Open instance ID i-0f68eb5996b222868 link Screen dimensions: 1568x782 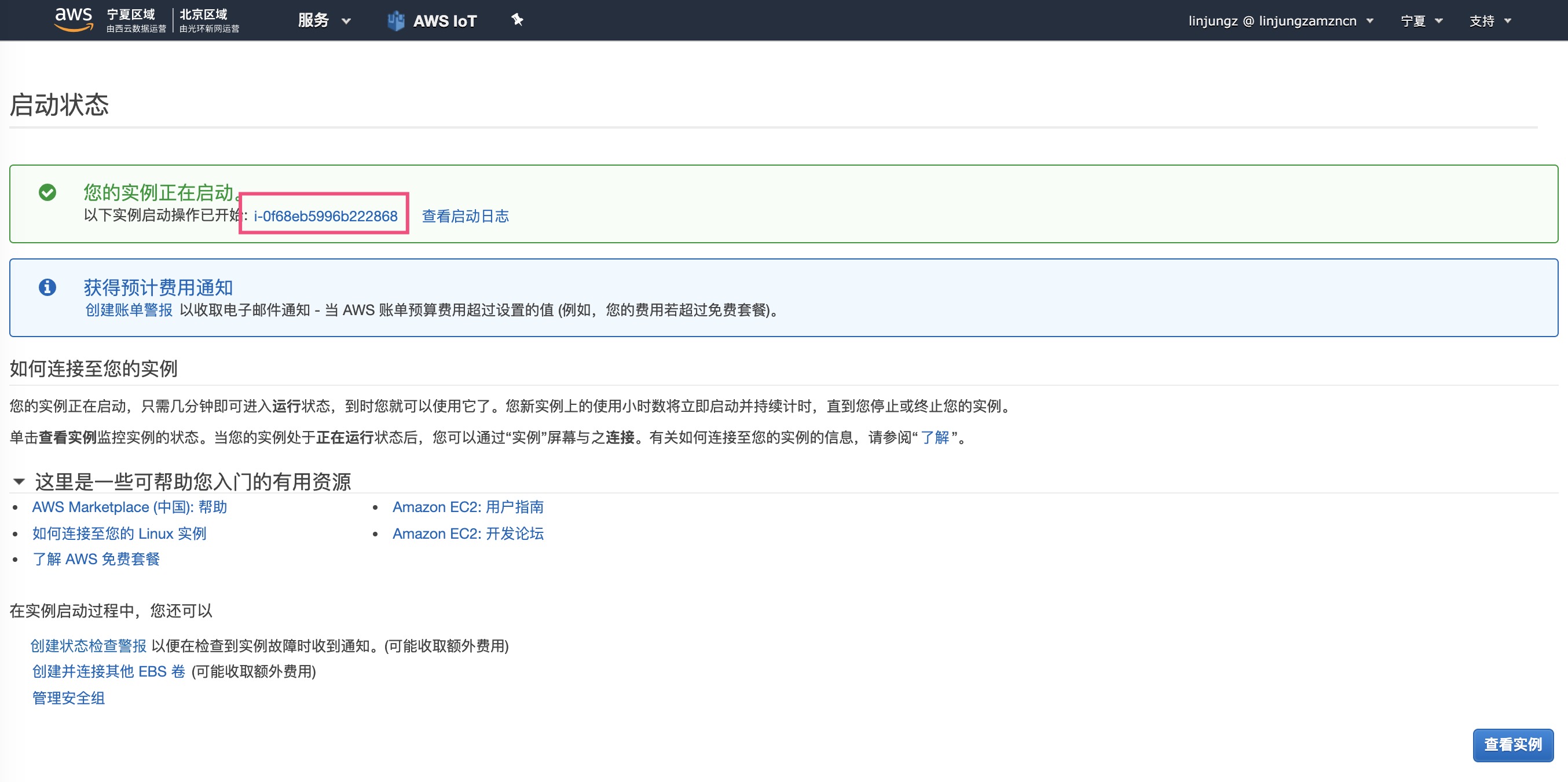coord(325,215)
